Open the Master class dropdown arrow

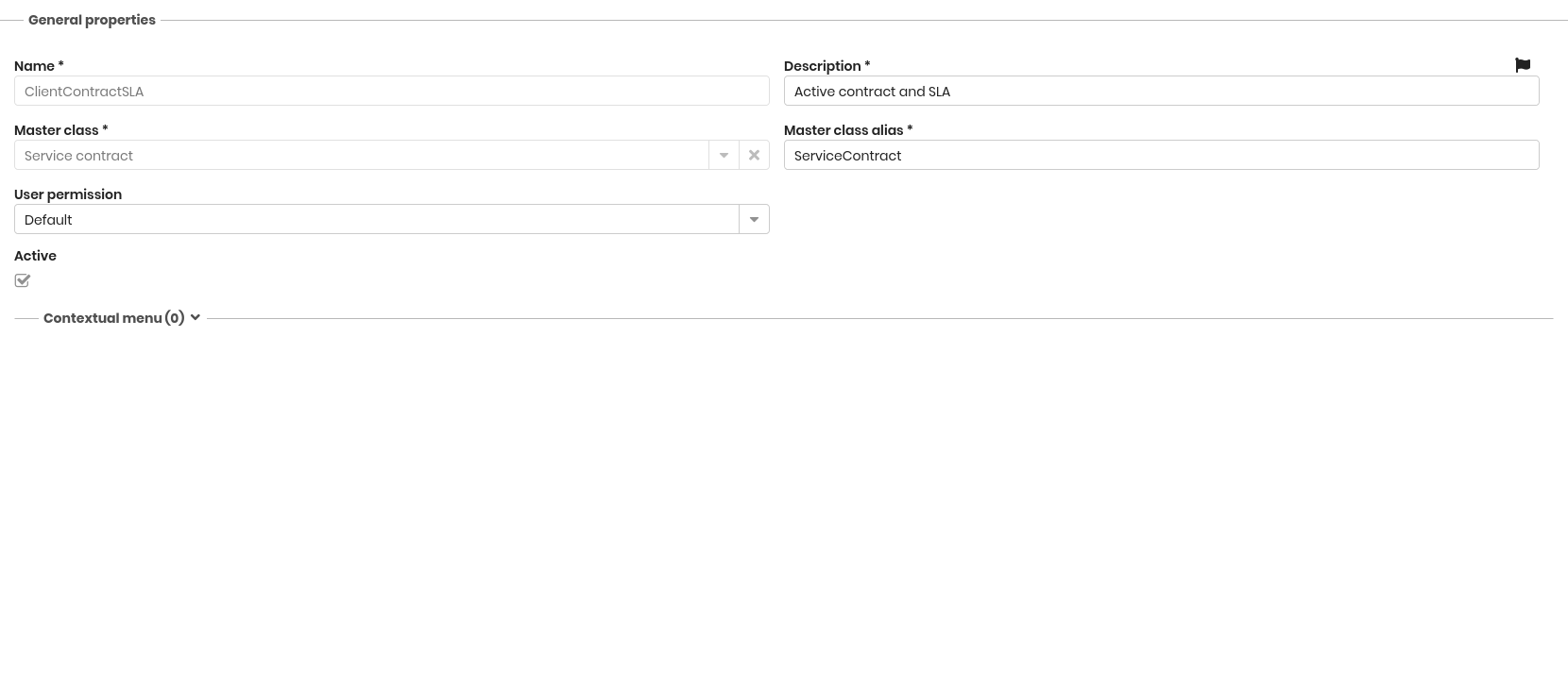pos(724,155)
